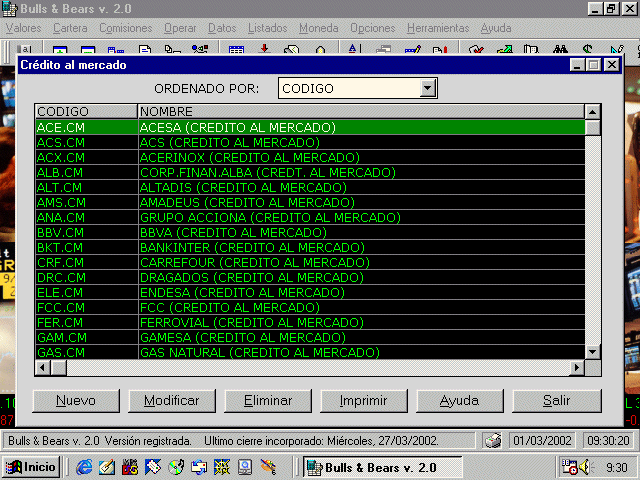This screenshot has width=640, height=480.
Task: Click the binoculars search toolbar icon
Action: click(x=560, y=49)
